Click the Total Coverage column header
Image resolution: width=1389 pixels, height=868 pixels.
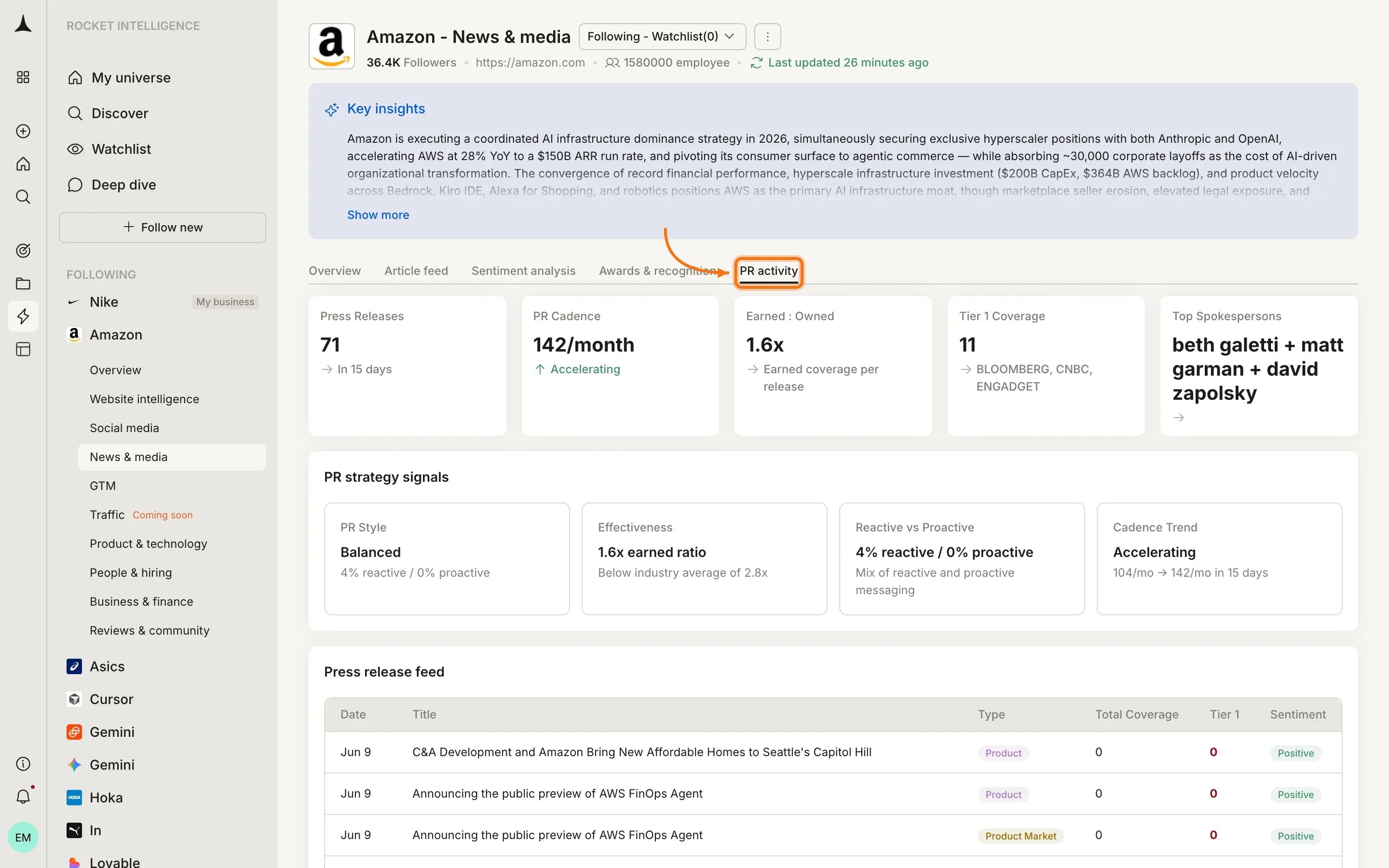1136,714
